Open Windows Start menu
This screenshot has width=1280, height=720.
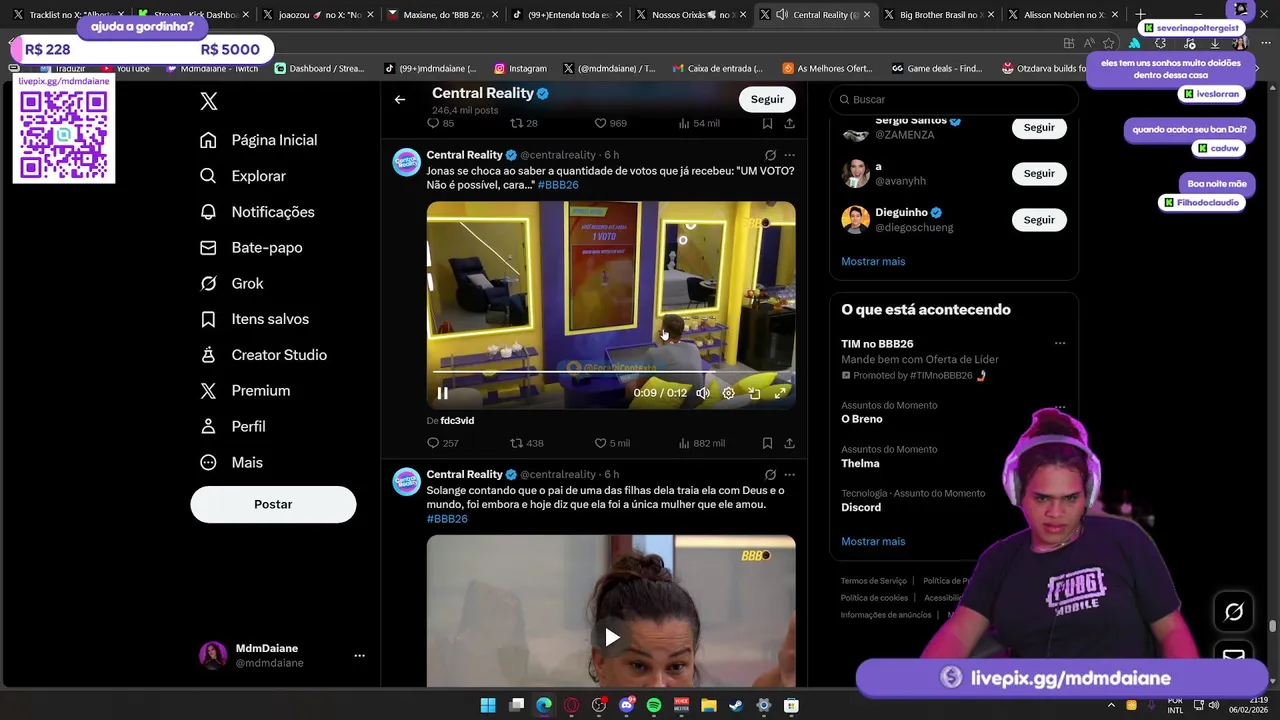pos(488,705)
